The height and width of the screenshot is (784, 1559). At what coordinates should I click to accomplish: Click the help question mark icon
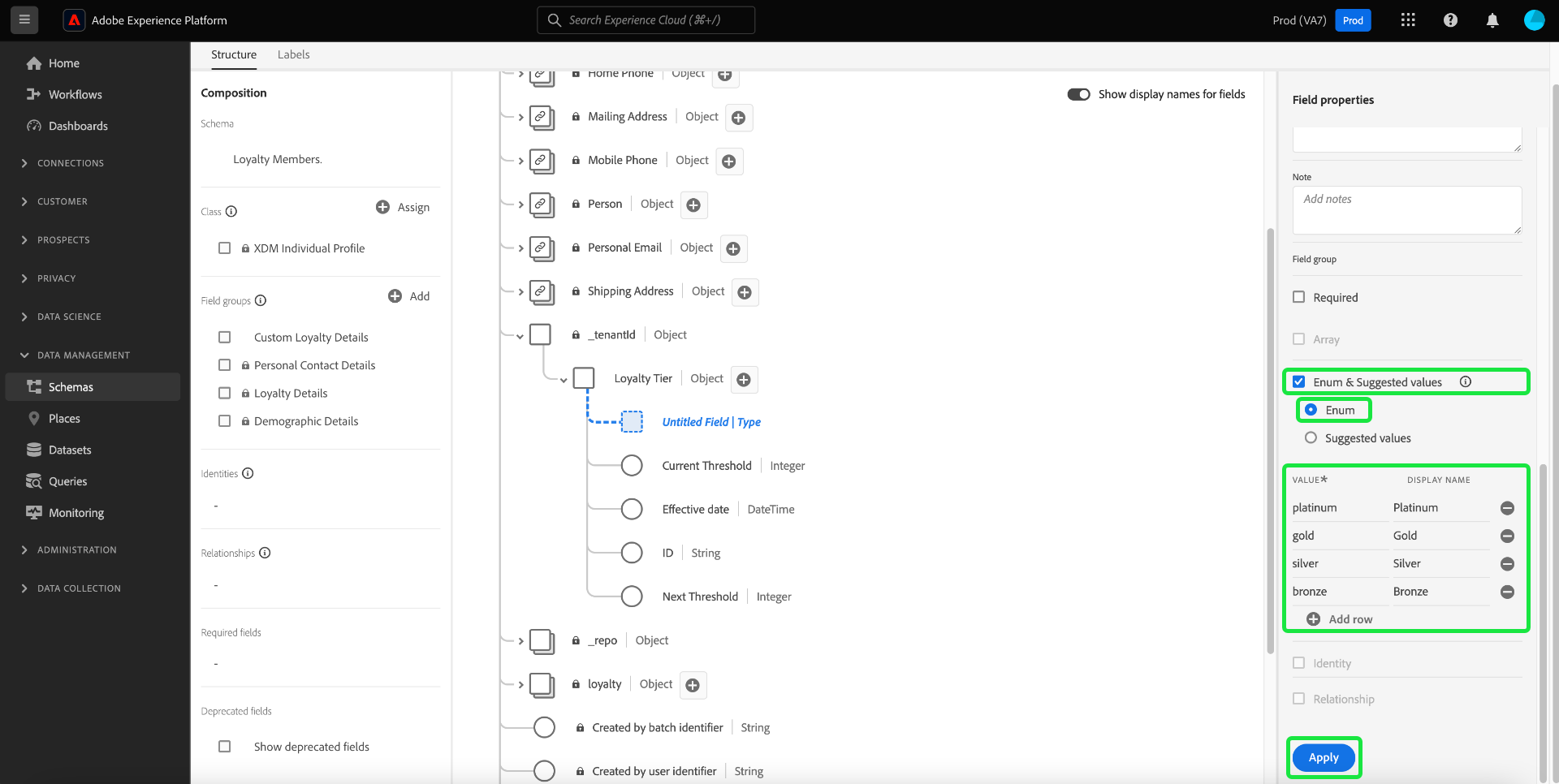1450,20
